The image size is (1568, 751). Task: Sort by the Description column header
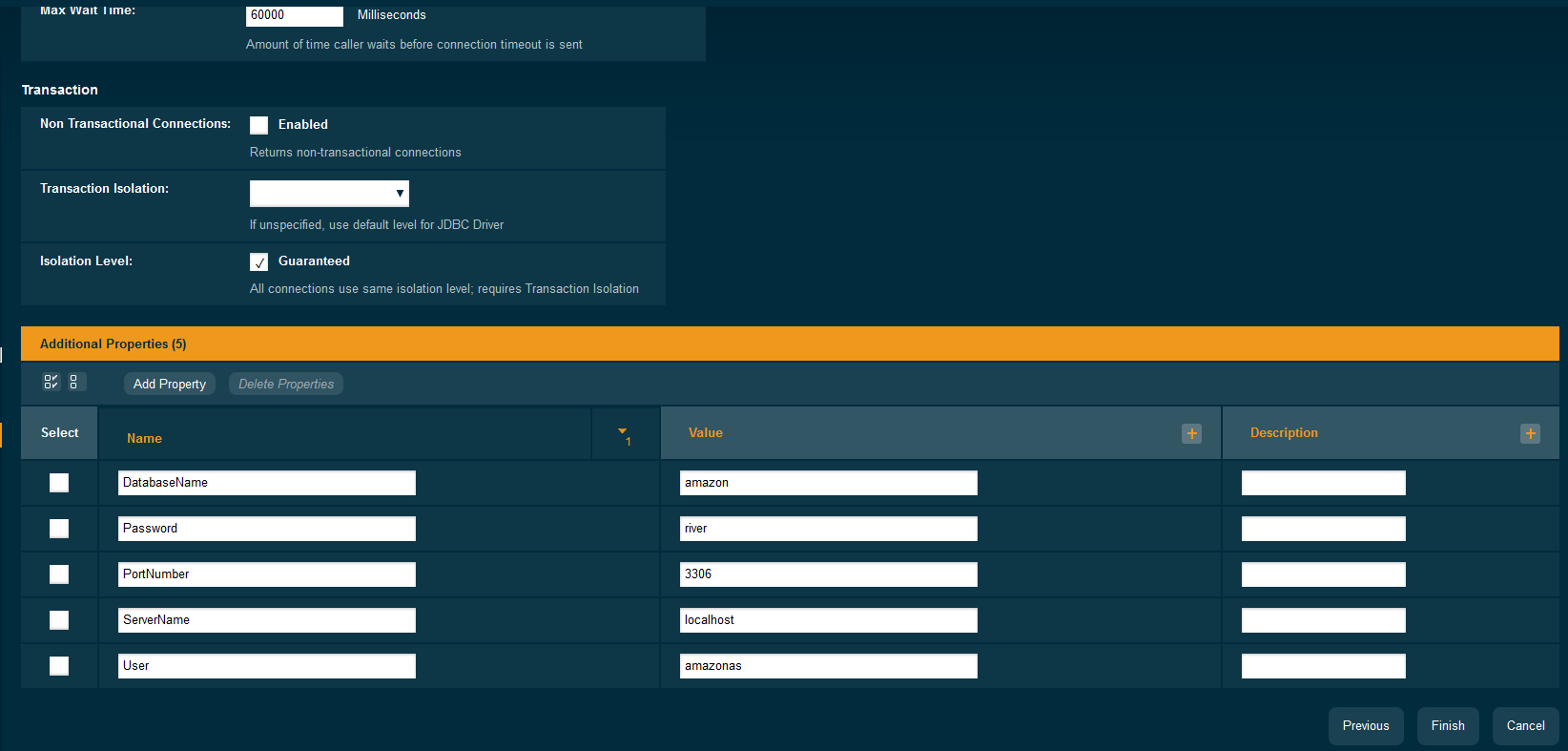click(x=1284, y=433)
